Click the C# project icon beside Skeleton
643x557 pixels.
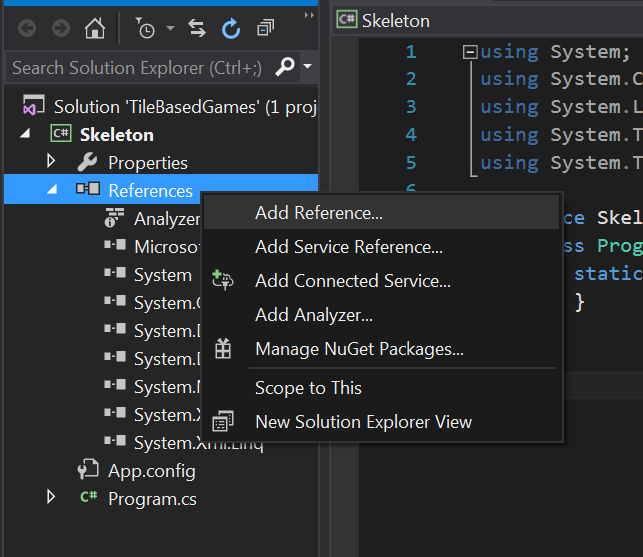(x=61, y=133)
